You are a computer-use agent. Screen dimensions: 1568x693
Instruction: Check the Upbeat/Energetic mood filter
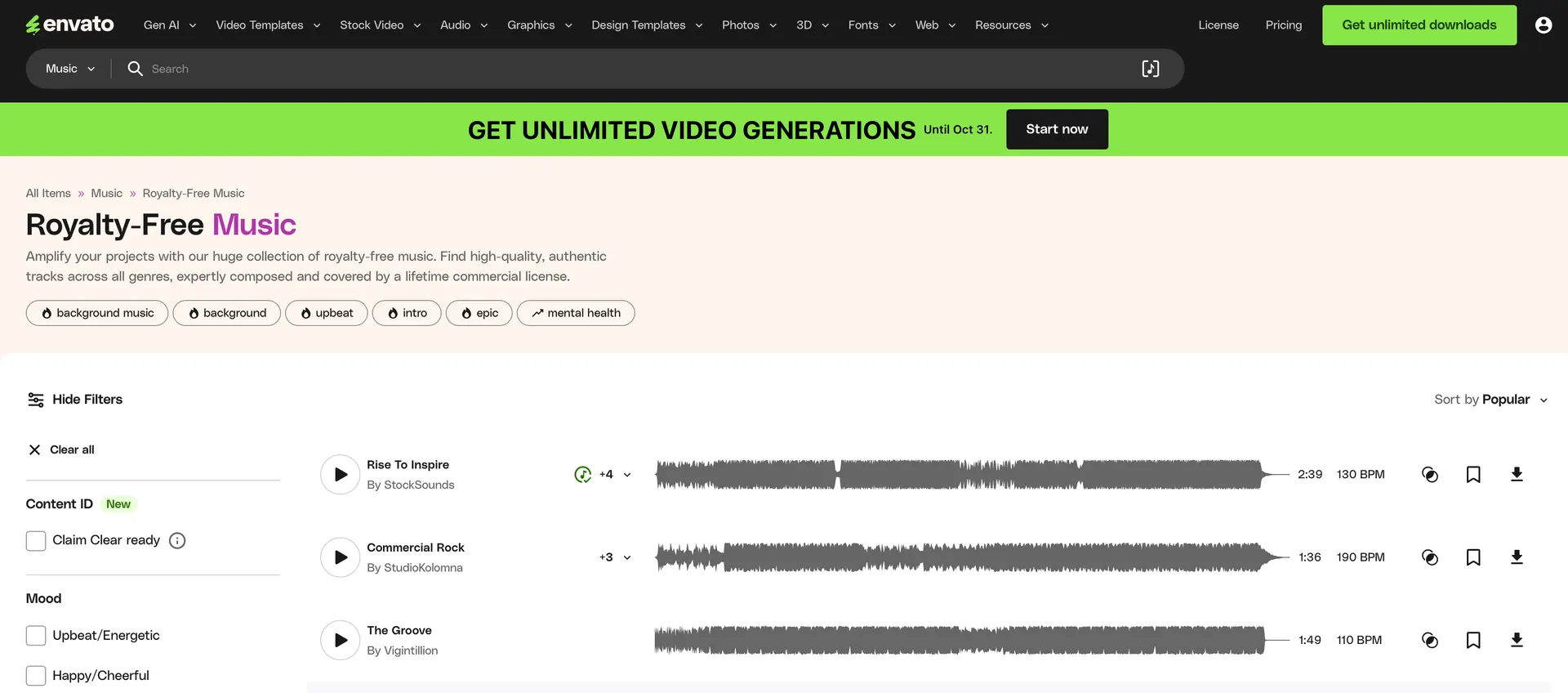[36, 636]
